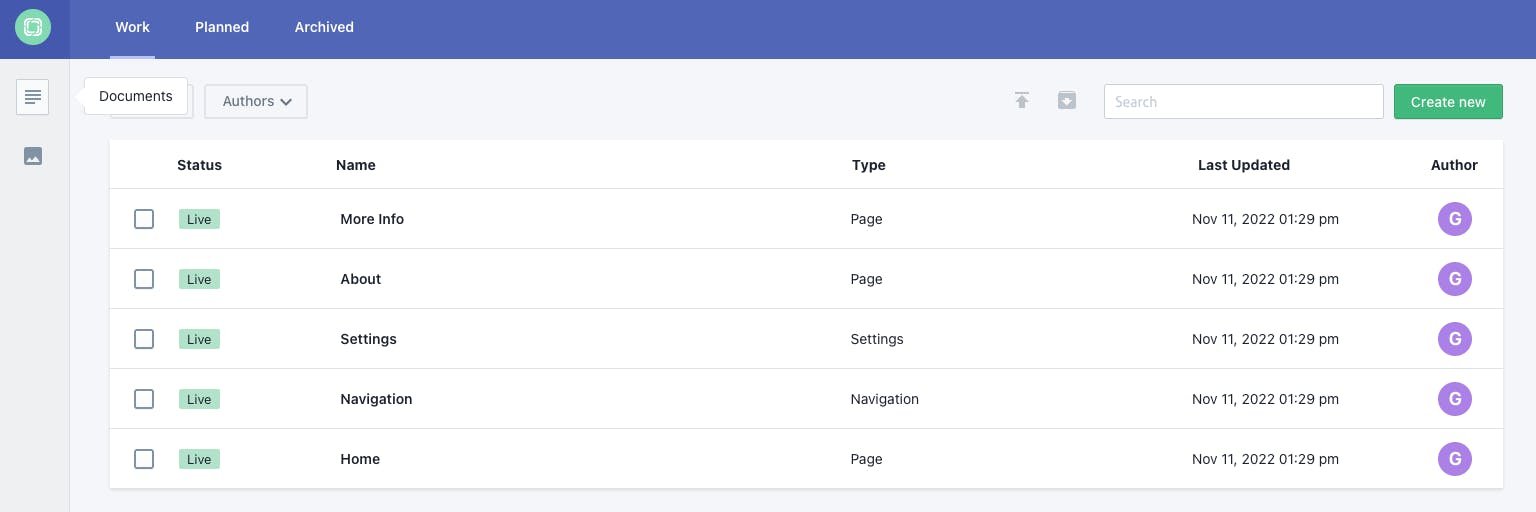Focus the Search input field
This screenshot has height=512, width=1536.
tap(1243, 101)
